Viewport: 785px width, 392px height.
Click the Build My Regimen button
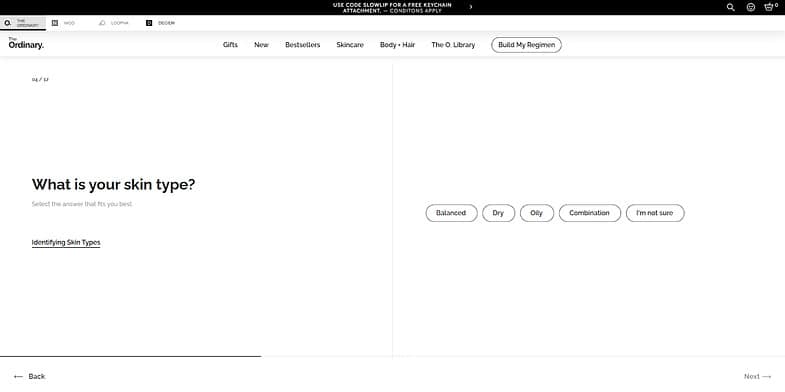(526, 45)
